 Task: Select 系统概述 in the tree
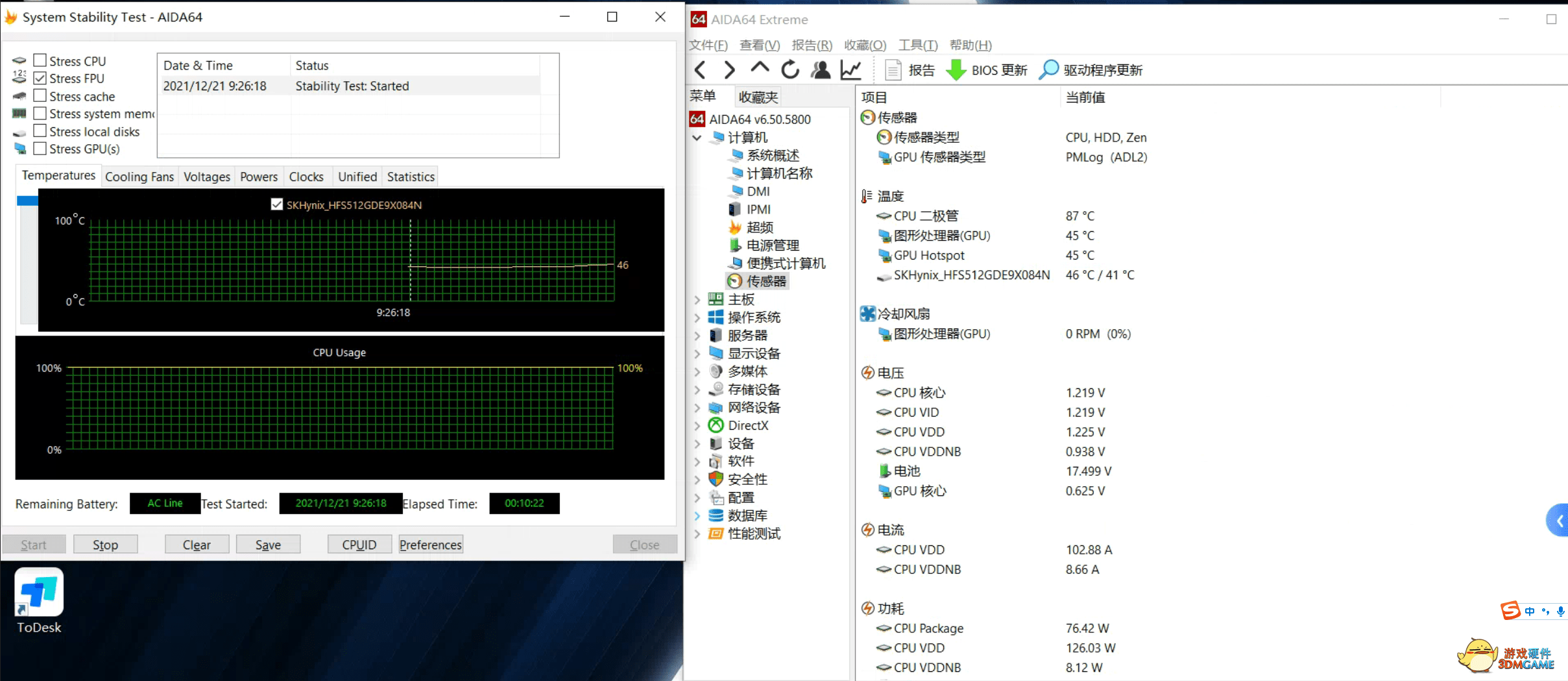coord(764,155)
